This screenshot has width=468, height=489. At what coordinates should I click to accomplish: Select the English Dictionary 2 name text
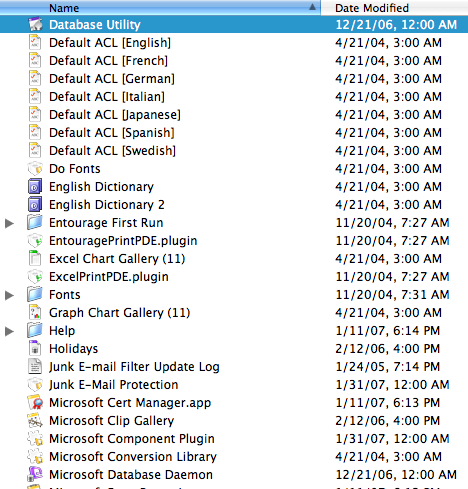(x=107, y=205)
